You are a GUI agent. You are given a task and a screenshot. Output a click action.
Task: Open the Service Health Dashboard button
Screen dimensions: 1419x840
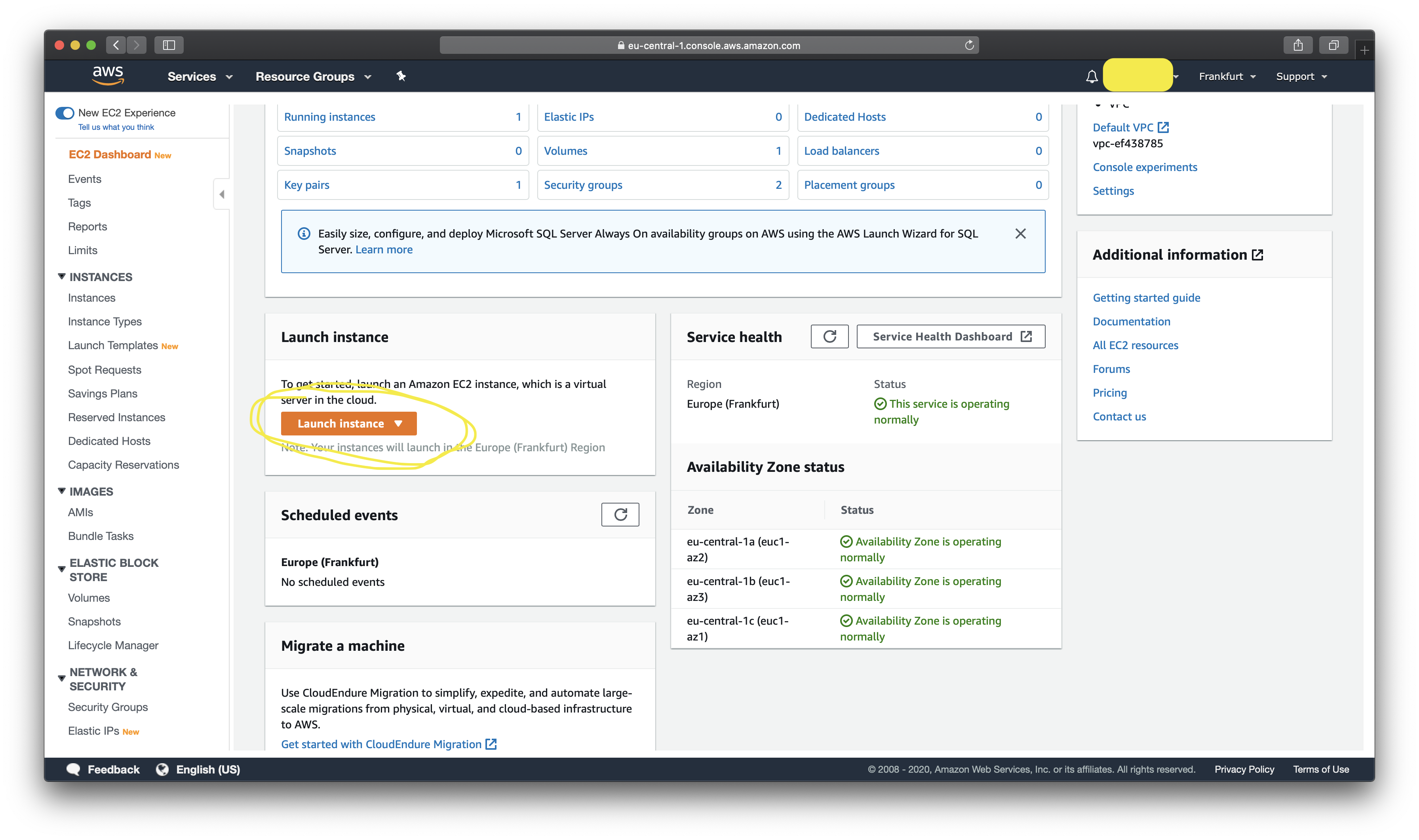pyautogui.click(x=950, y=337)
